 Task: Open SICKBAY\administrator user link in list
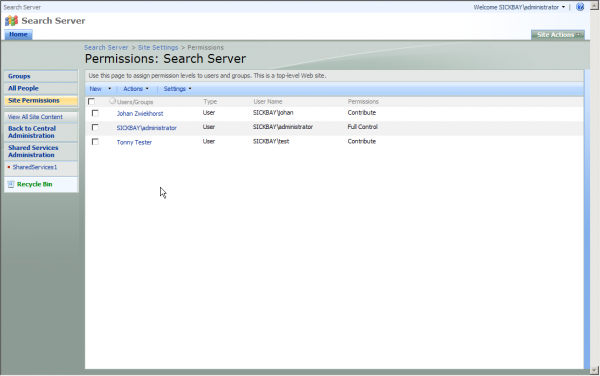pyautogui.click(x=147, y=128)
